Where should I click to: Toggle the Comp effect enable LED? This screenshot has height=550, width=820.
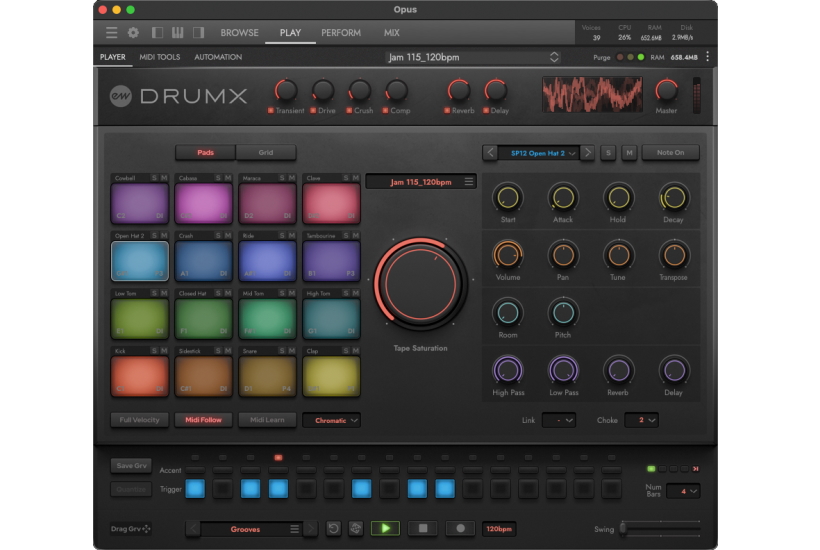(385, 110)
